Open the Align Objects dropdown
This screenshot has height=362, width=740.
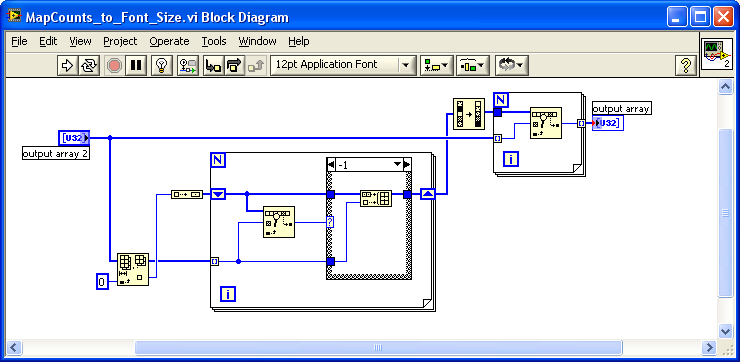(437, 65)
